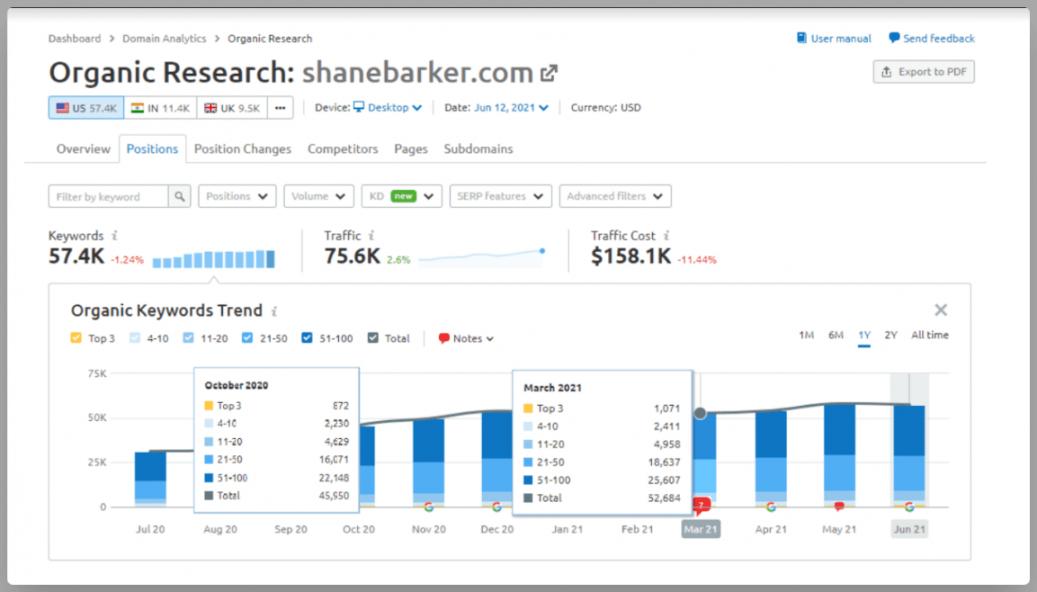Close the Organic Keywords Trend panel
This screenshot has width=1037, height=592.
[x=940, y=310]
